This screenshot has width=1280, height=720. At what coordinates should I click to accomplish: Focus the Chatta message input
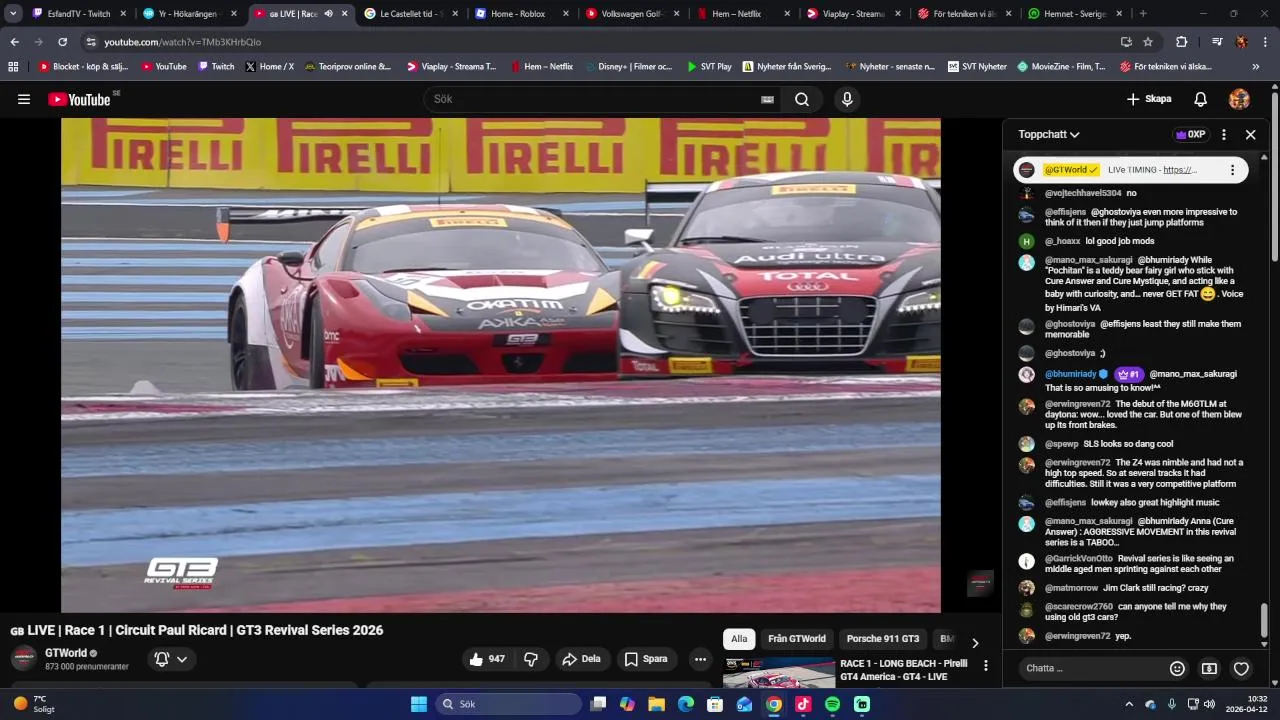click(x=1092, y=668)
